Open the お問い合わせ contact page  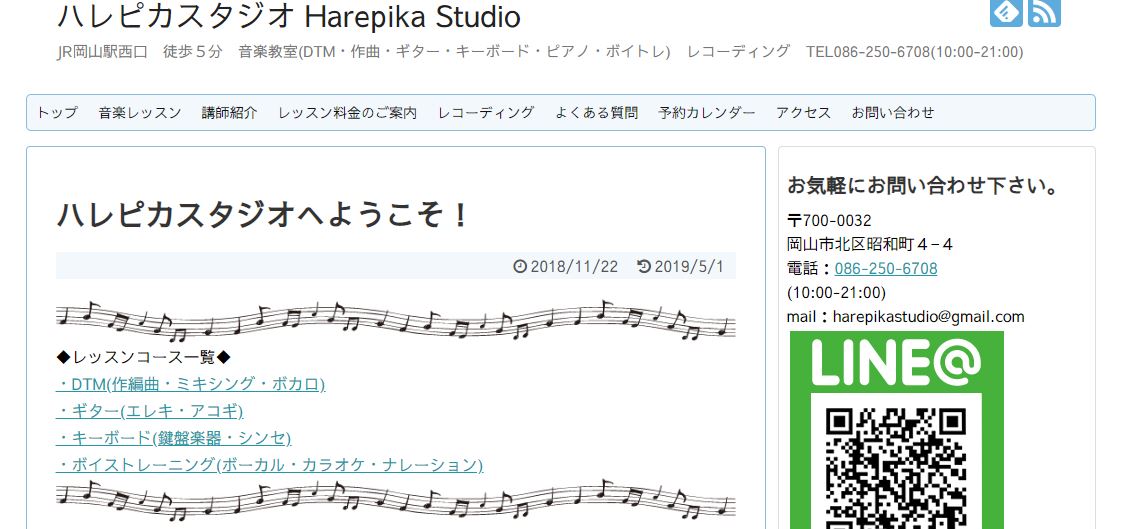point(893,113)
